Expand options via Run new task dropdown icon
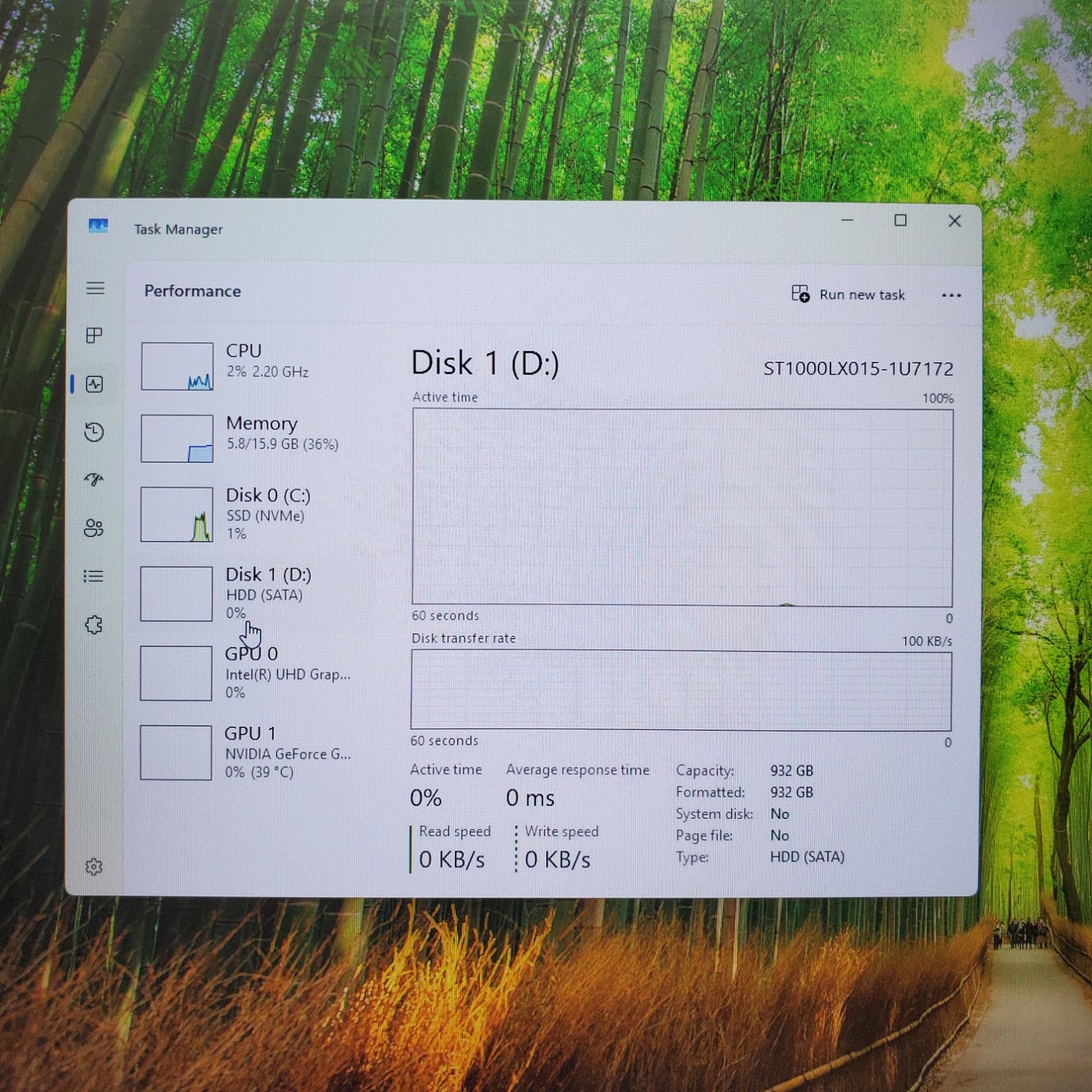 [x=801, y=295]
